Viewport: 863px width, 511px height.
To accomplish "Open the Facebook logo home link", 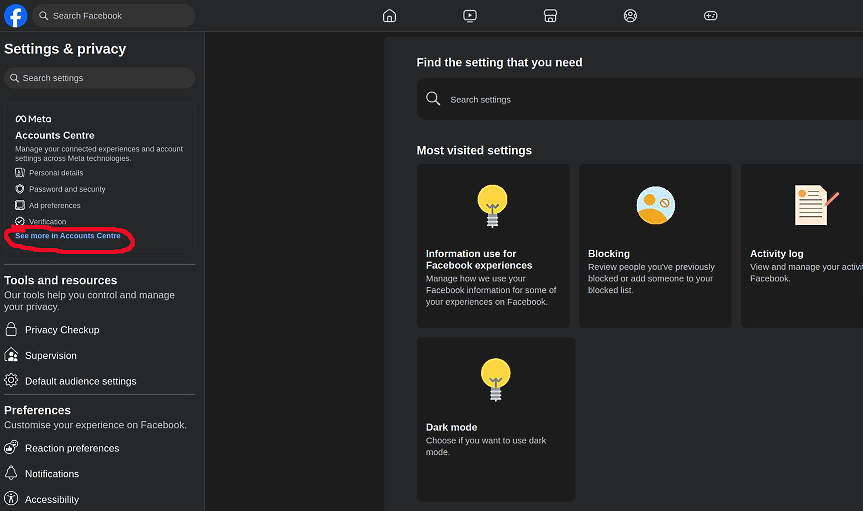I will click(x=15, y=15).
